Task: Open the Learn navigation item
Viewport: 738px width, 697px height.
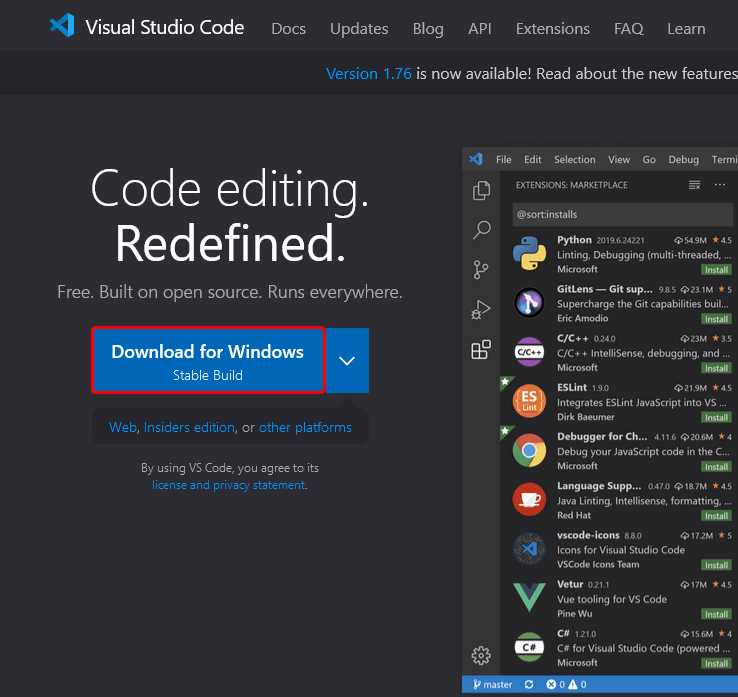Action: (x=686, y=29)
